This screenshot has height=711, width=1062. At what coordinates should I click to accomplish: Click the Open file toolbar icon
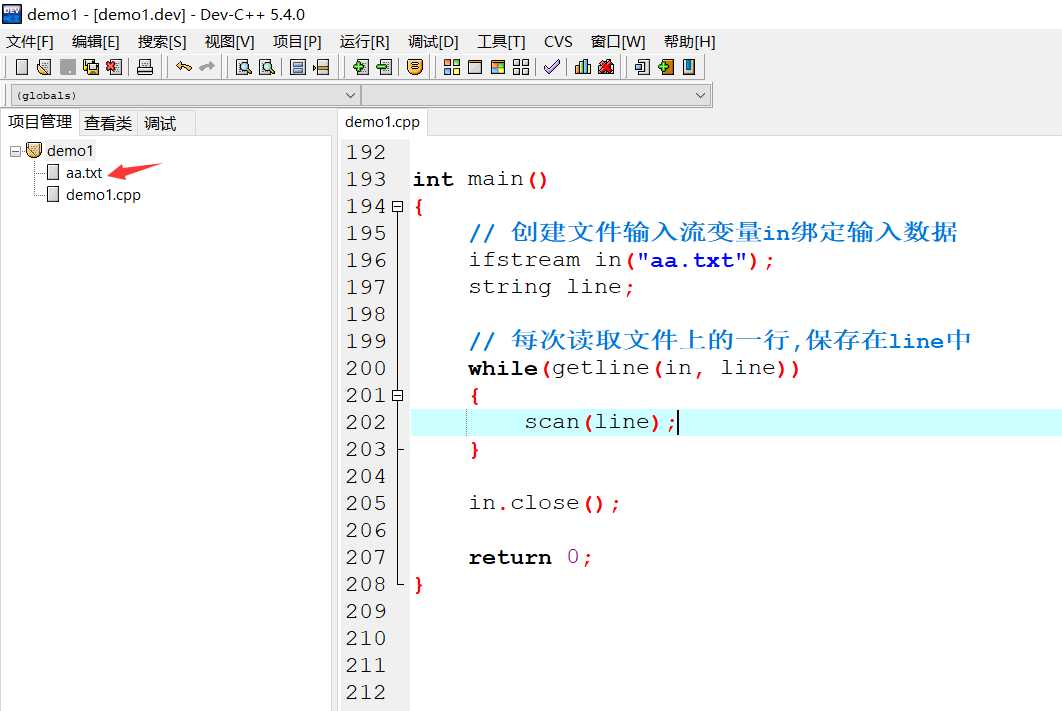(45, 67)
